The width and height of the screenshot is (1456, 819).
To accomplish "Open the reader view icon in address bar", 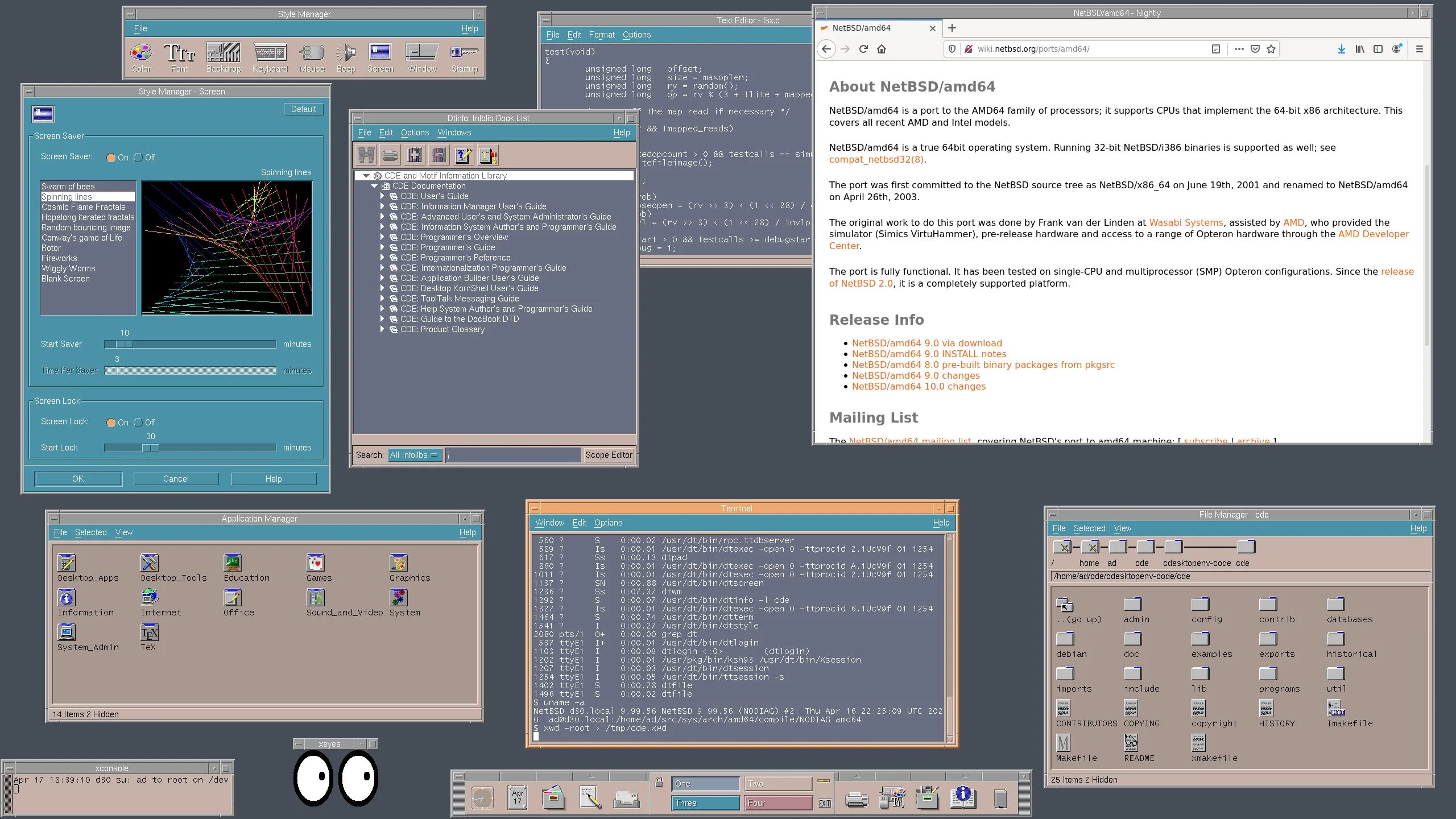I will point(1215,49).
